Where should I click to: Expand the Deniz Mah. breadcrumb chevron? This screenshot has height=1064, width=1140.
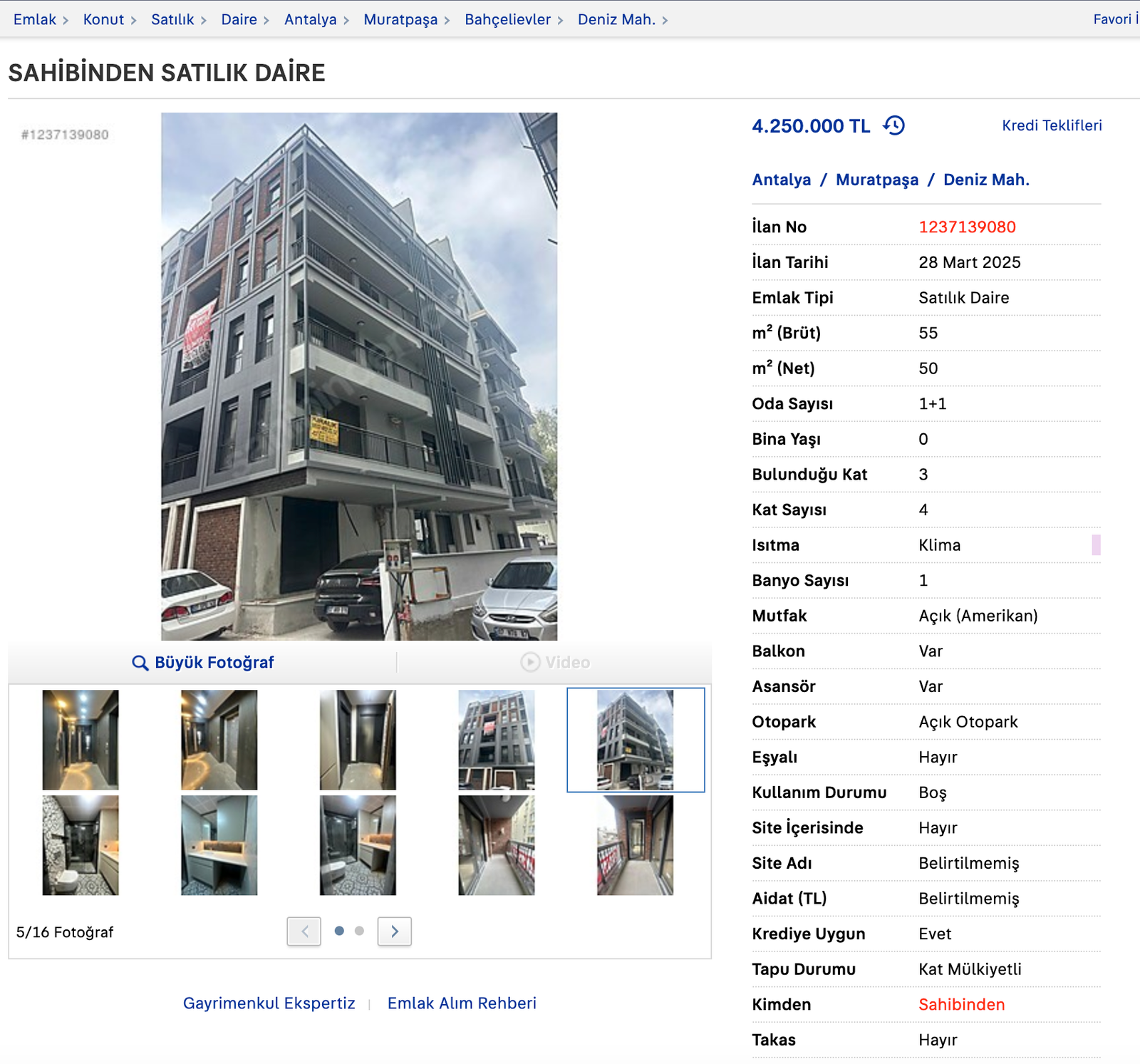click(x=665, y=21)
